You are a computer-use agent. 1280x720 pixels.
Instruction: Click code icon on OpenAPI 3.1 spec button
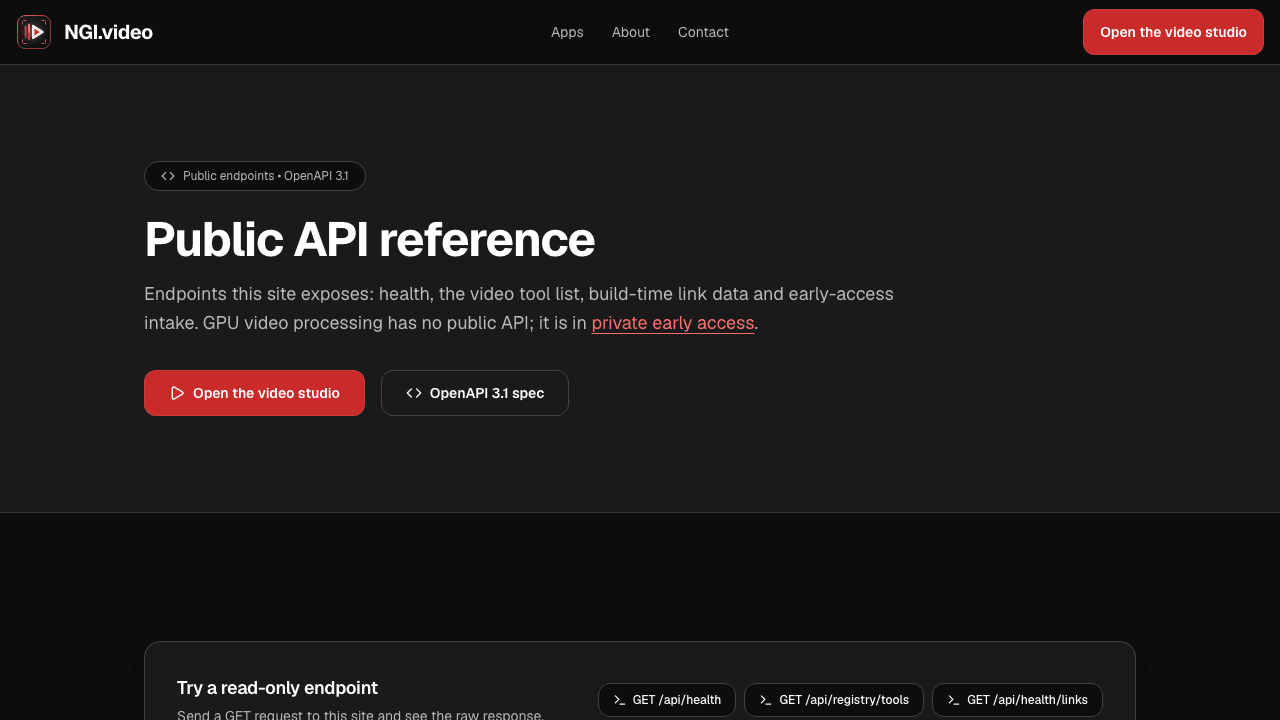(414, 393)
